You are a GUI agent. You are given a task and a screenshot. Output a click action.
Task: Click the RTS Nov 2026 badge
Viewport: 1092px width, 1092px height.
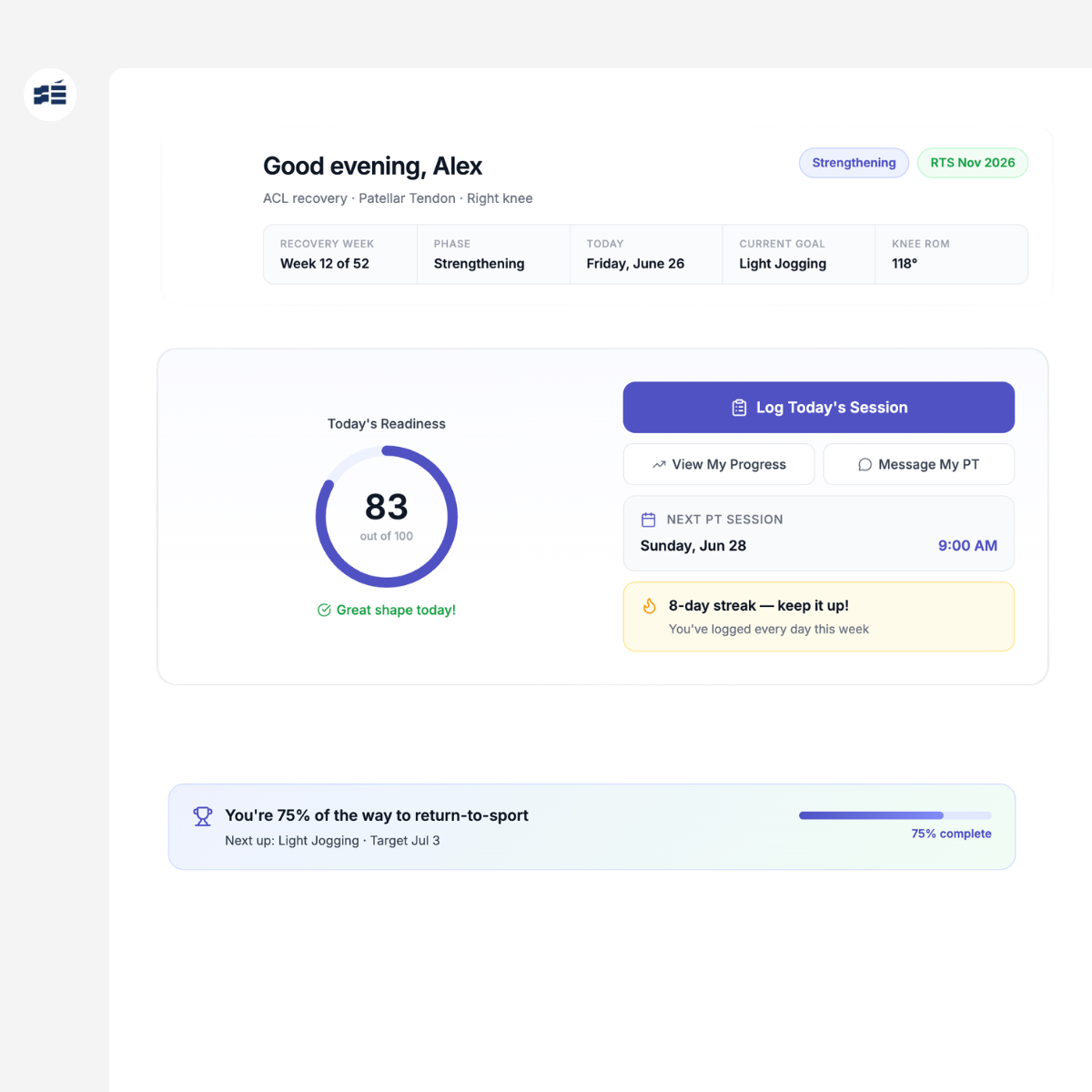[973, 163]
